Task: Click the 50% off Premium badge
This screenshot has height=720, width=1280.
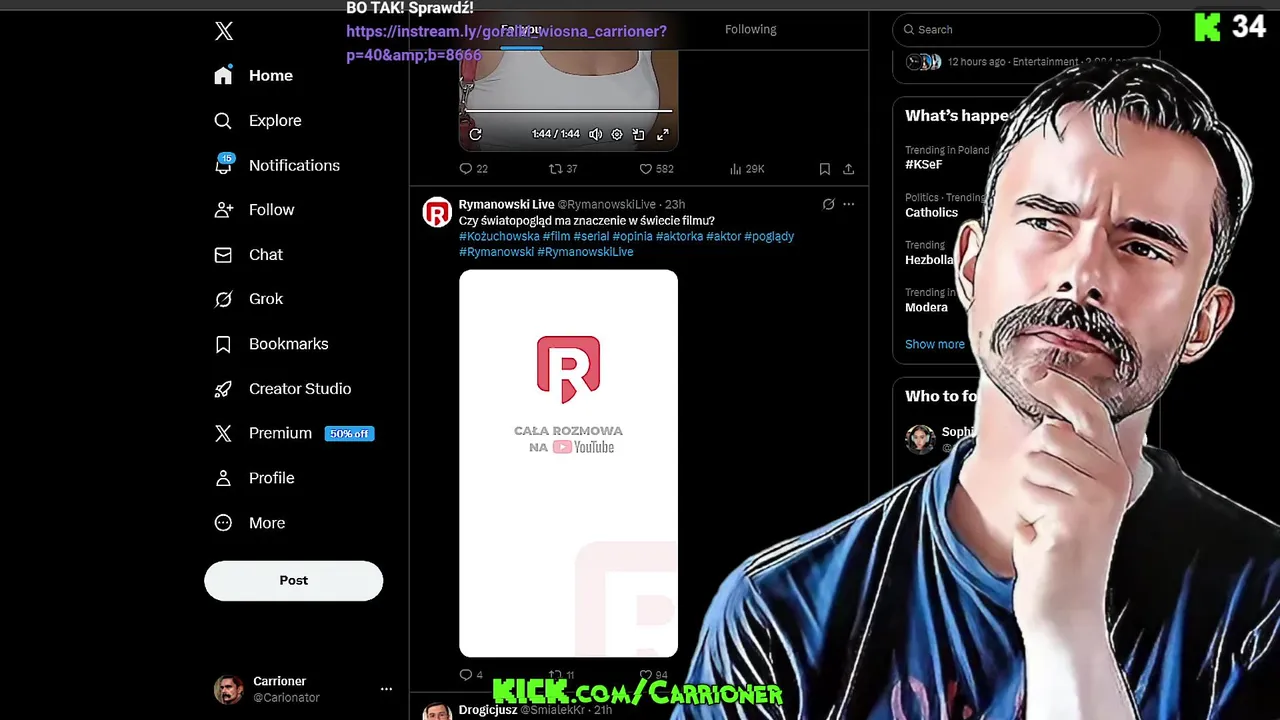Action: [x=350, y=434]
